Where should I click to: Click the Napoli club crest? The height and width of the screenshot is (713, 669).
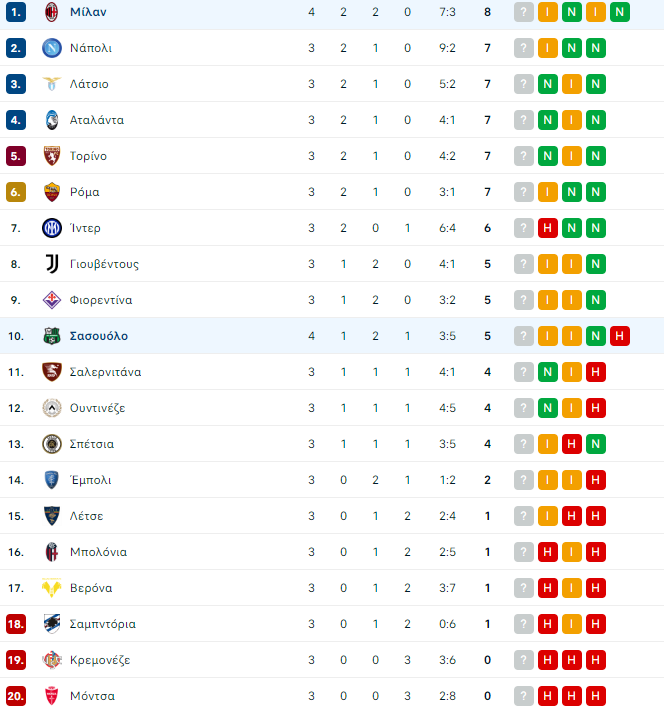52,48
